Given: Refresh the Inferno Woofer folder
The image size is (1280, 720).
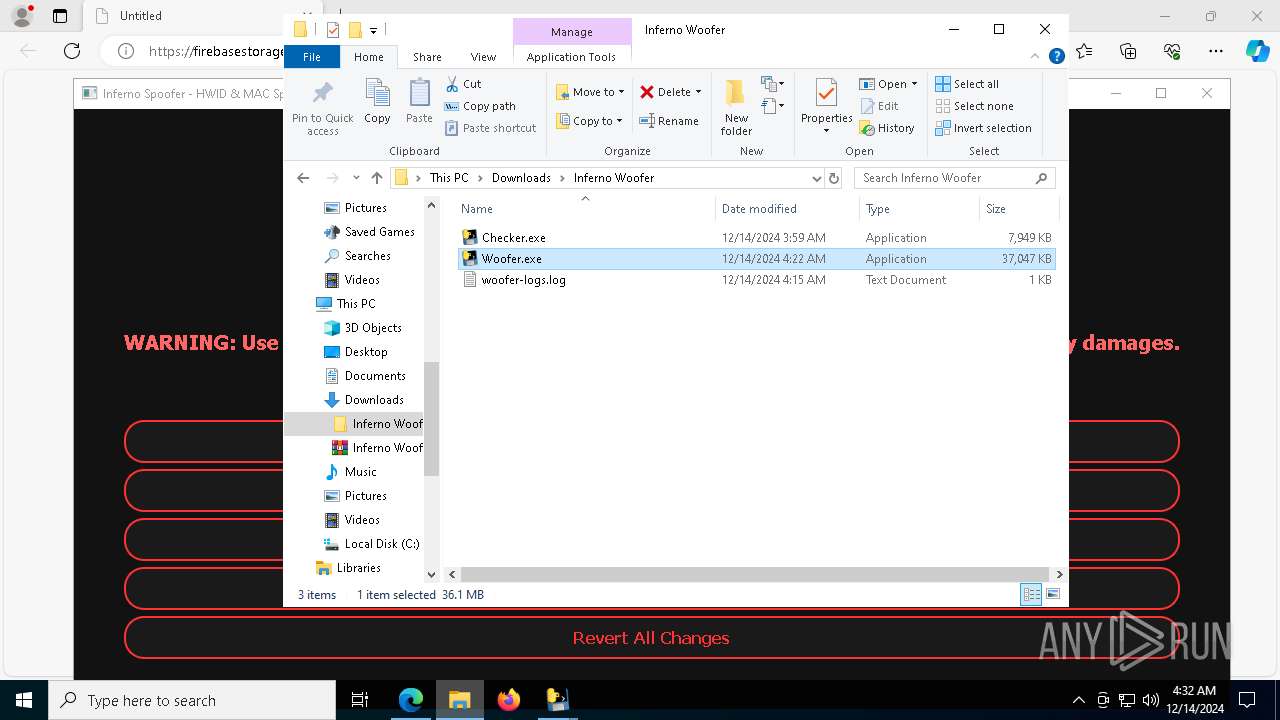Looking at the screenshot, I should coord(834,178).
